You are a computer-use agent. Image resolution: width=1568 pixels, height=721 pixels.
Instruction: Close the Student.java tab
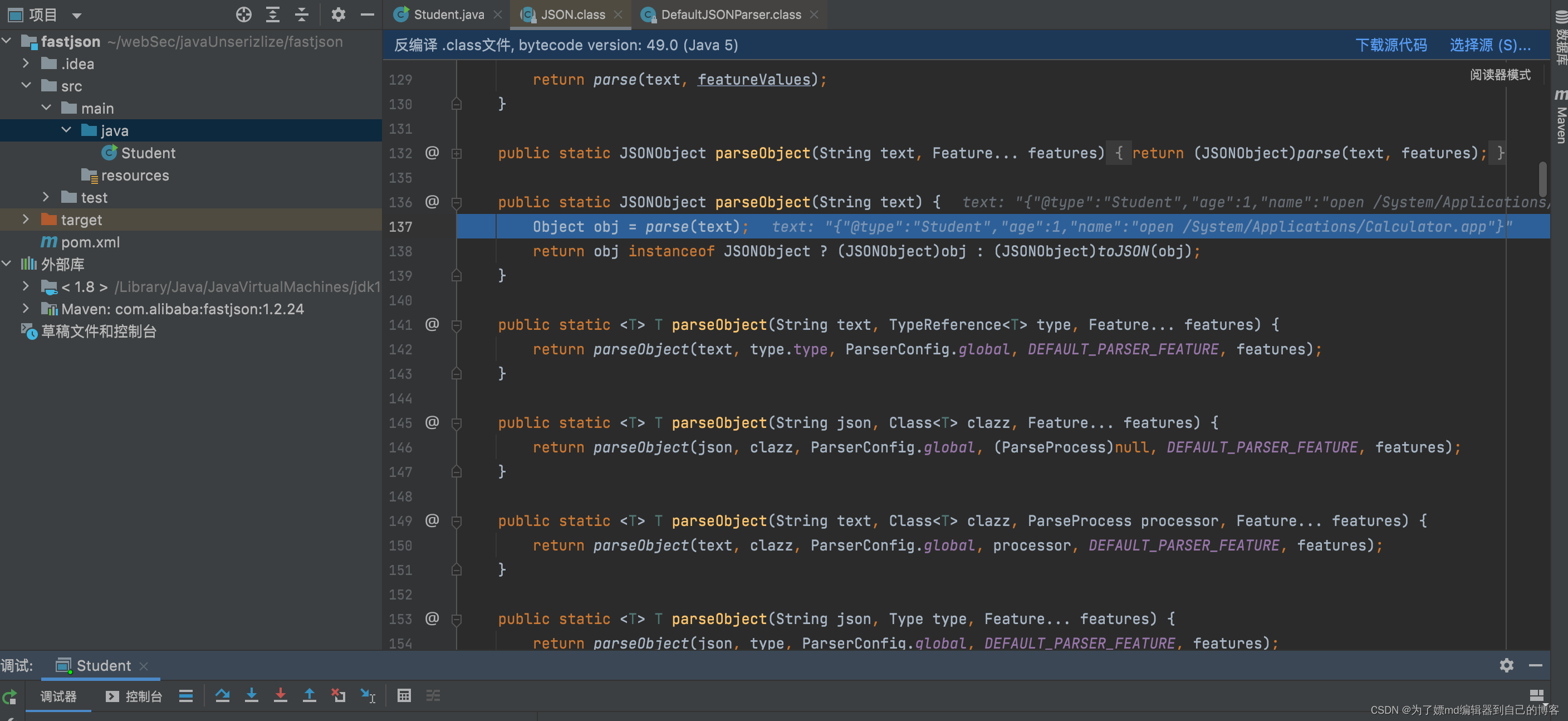tap(498, 14)
